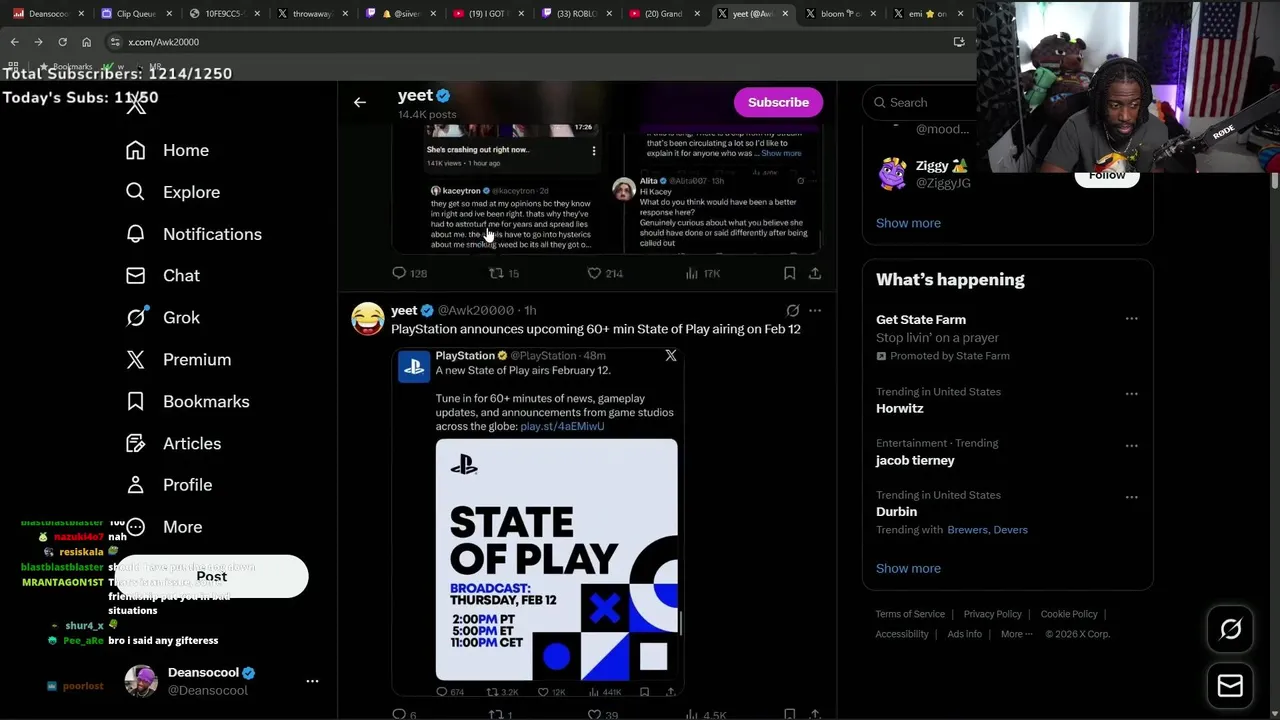
Task: Switch to throwaway browser tab
Action: point(311,14)
